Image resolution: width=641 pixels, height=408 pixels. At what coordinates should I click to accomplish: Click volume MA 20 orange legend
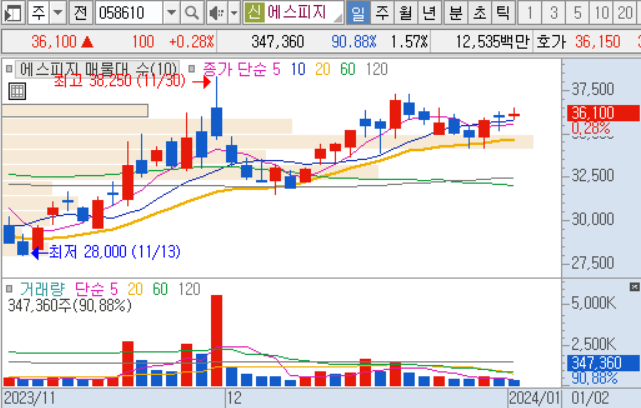pyautogui.click(x=135, y=289)
